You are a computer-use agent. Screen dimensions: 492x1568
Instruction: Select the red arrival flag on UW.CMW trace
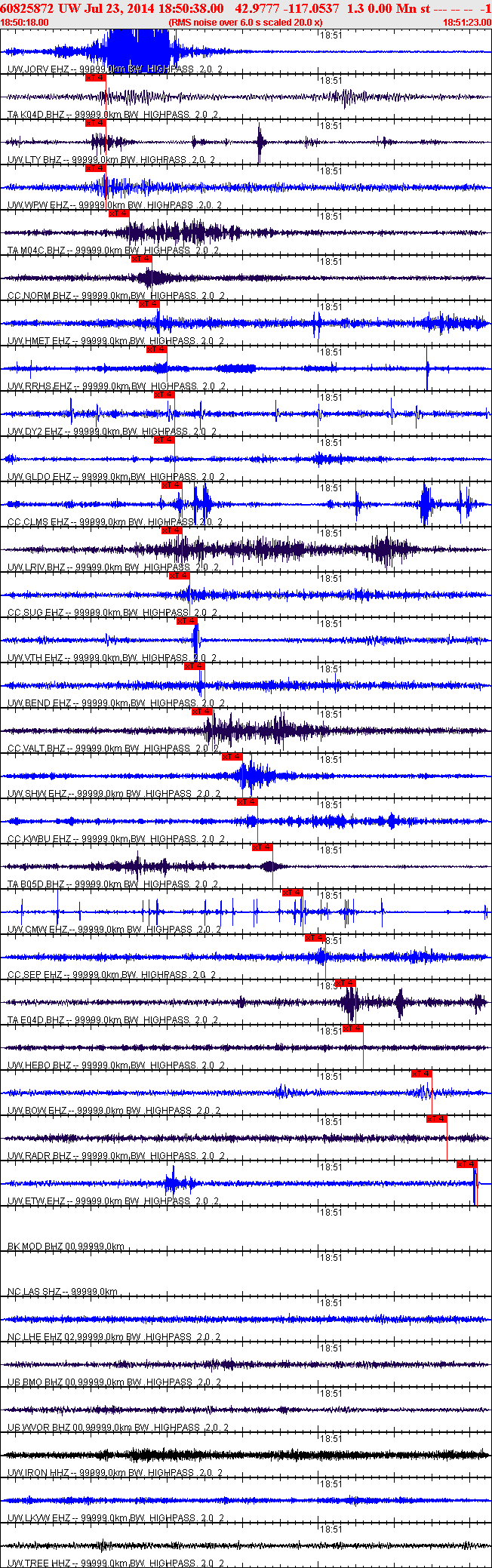point(293,892)
